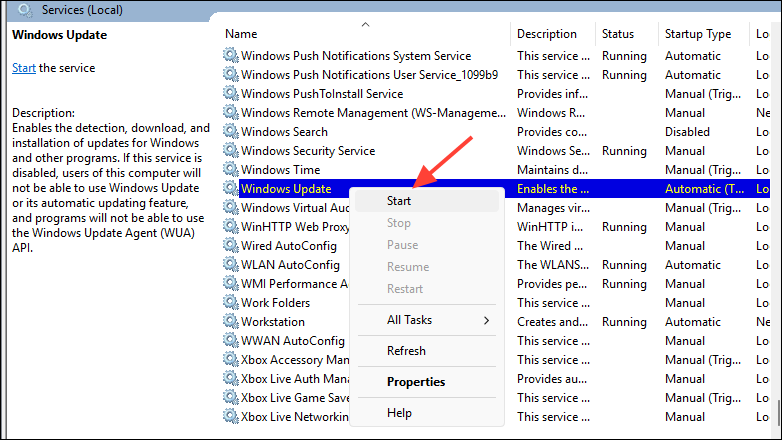Select the WWAN AutoConfig service name
The width and height of the screenshot is (782, 440).
coord(293,340)
